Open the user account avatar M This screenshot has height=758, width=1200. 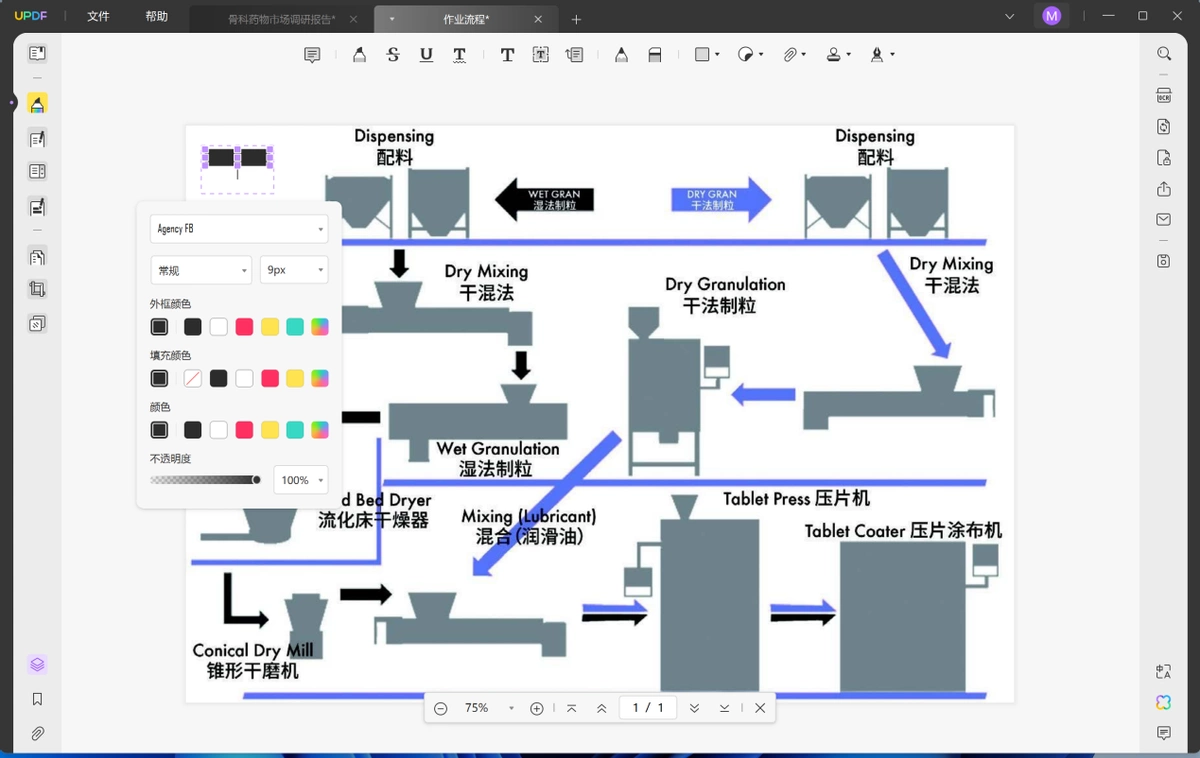(x=1051, y=16)
